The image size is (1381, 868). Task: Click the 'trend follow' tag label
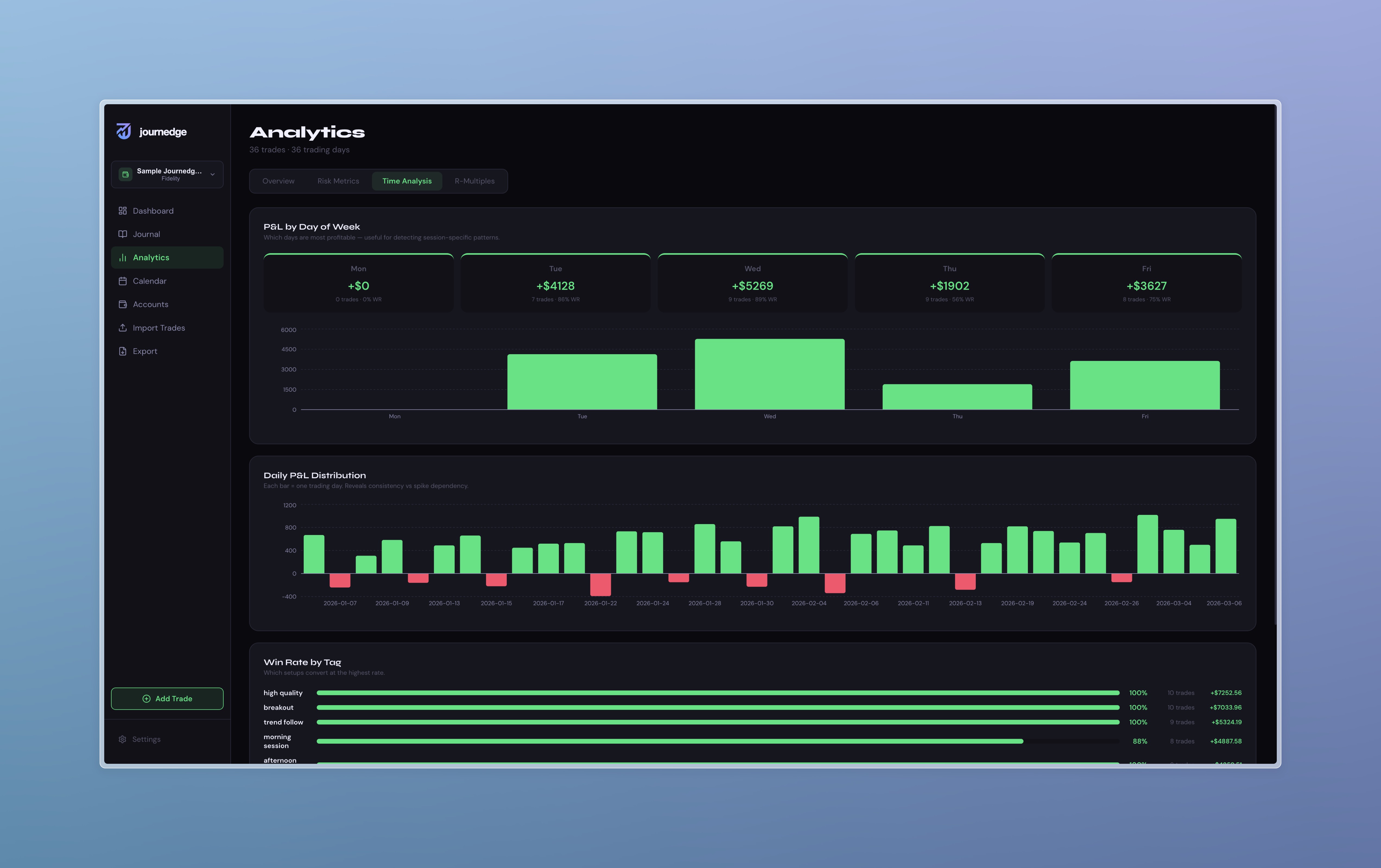coord(283,722)
